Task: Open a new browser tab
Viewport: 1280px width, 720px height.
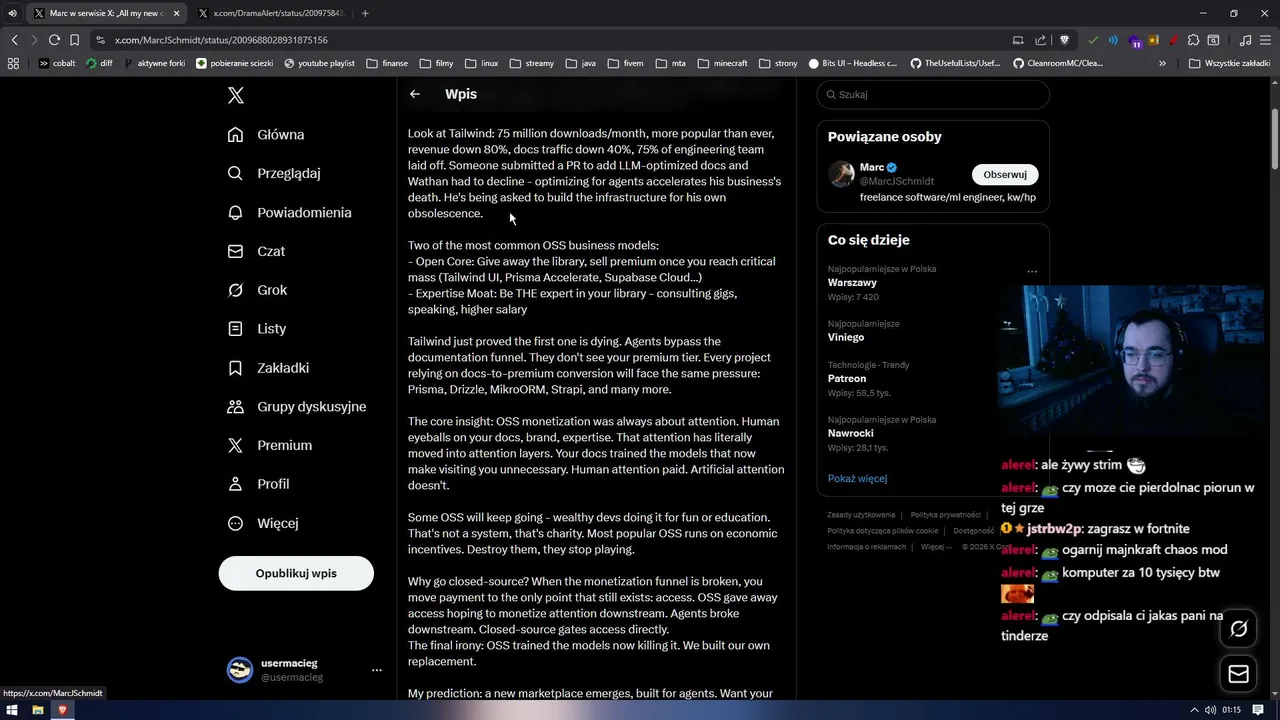Action: point(365,13)
